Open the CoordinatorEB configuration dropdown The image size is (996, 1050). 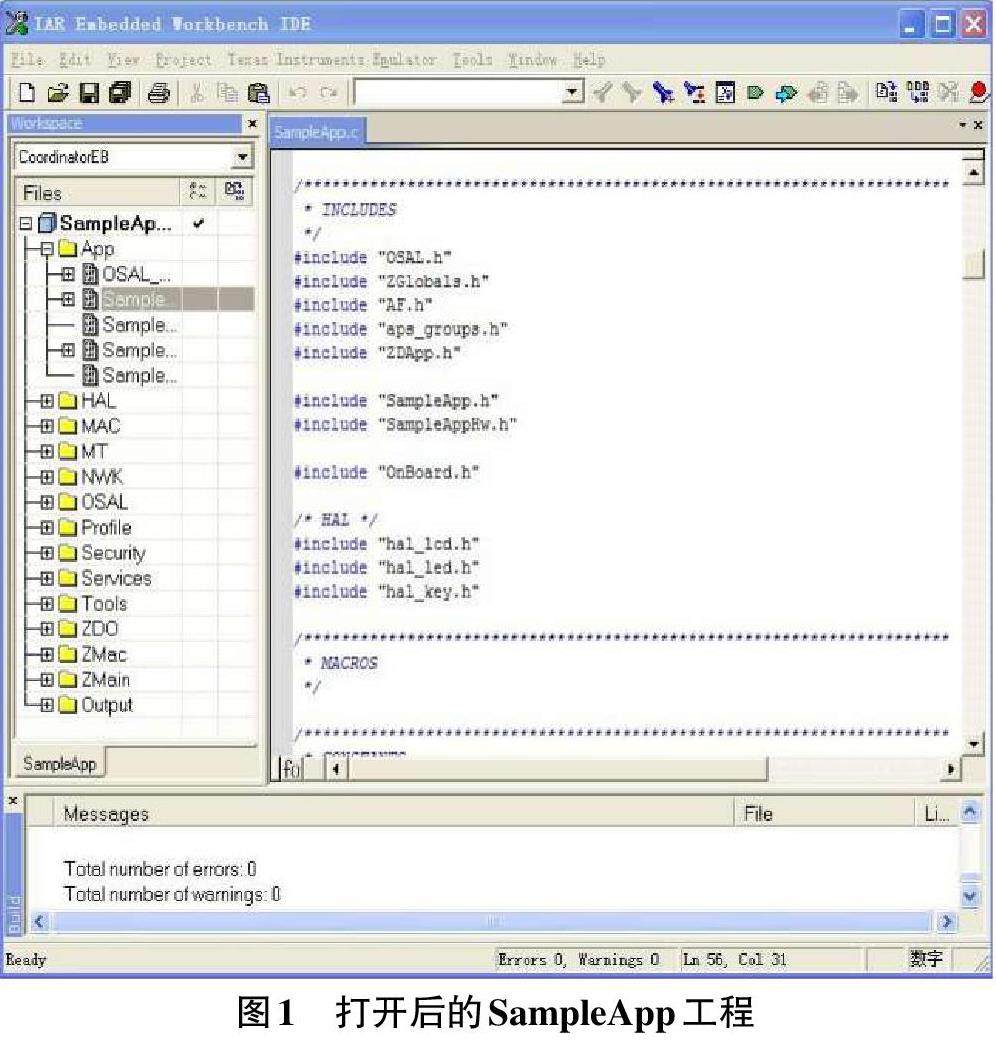pos(242,157)
